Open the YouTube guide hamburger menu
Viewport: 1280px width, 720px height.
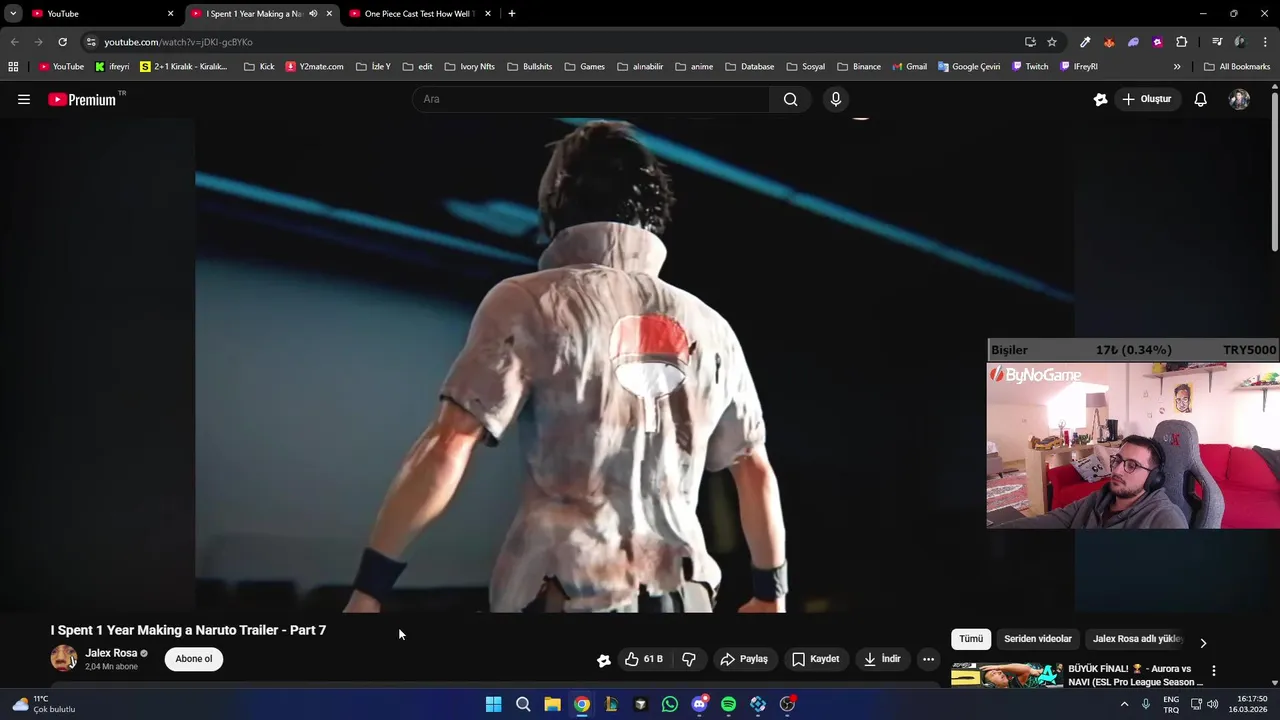click(x=24, y=99)
